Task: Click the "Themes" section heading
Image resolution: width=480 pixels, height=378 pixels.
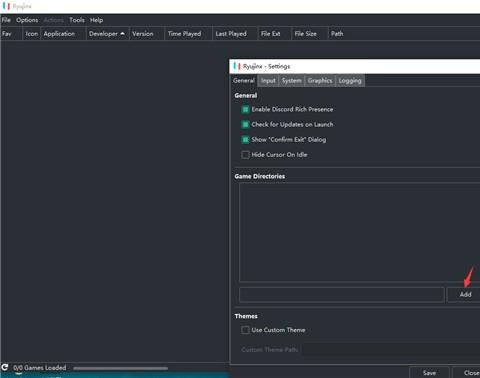Action: pyautogui.click(x=246, y=316)
